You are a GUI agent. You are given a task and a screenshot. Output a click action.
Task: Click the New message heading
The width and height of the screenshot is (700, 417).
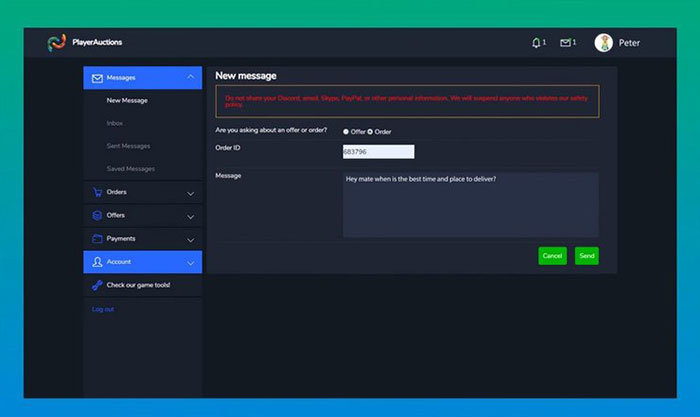[246, 76]
